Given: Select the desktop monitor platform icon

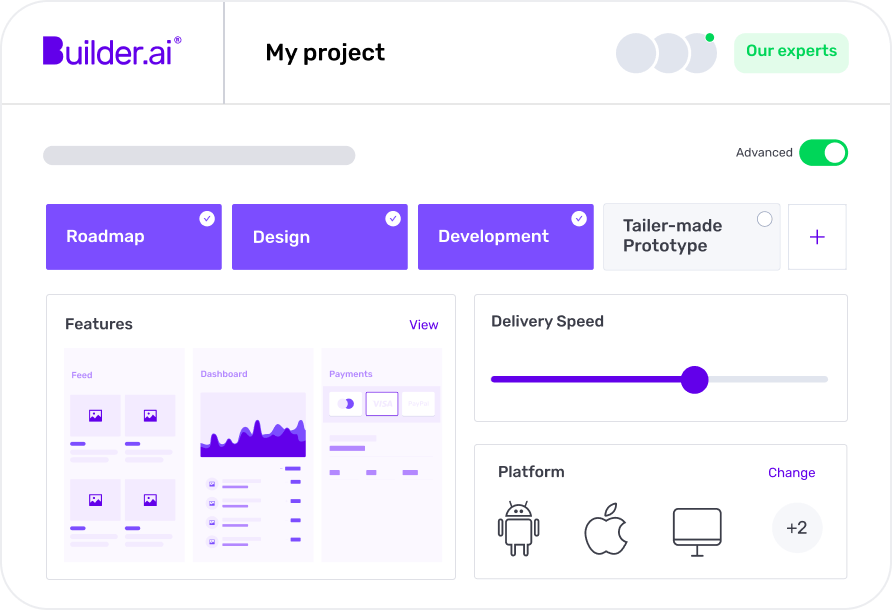Looking at the screenshot, I should 697,532.
